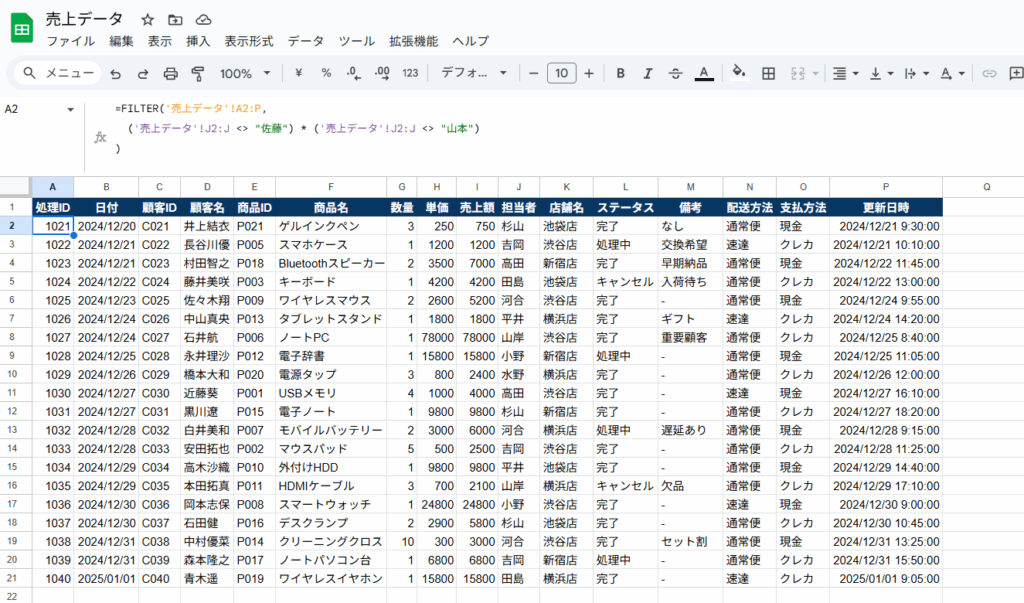This screenshot has height=603, width=1024.
Task: Open the ヘルプ menu
Action: tap(470, 41)
